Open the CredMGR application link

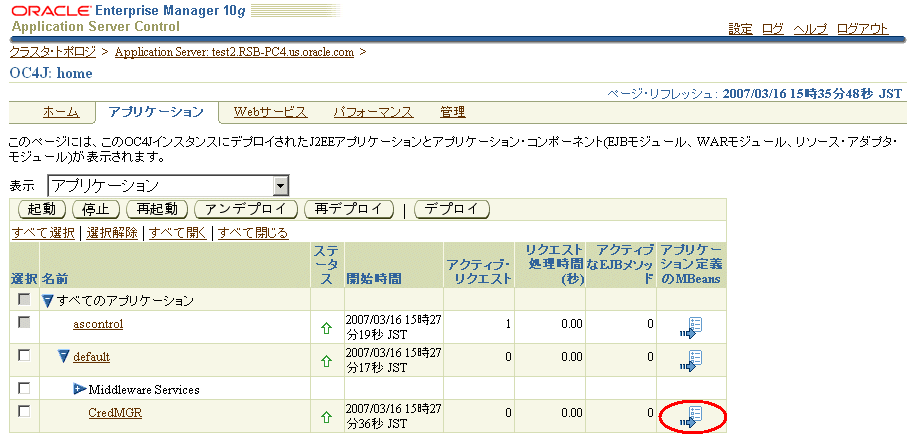(116, 413)
